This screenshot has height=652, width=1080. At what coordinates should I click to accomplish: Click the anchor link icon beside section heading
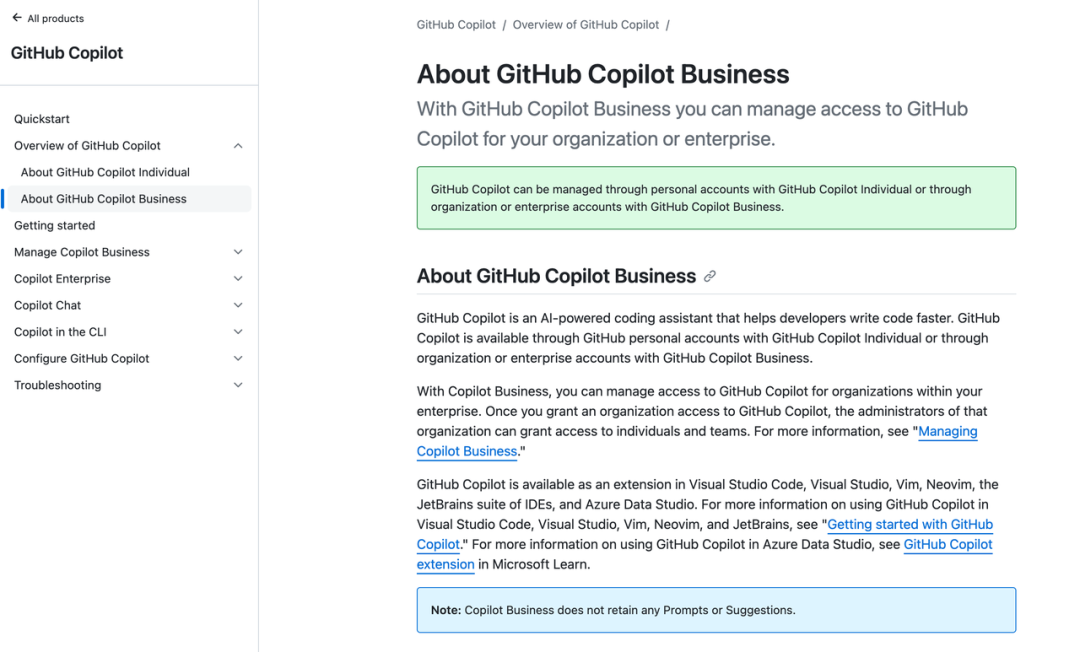pos(710,276)
